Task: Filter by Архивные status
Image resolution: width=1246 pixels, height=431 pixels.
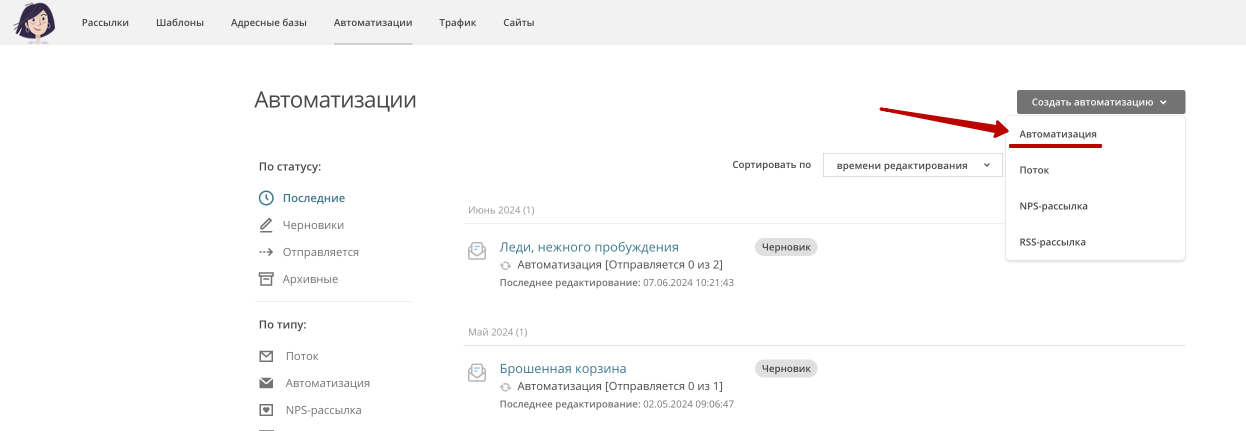Action: 310,279
